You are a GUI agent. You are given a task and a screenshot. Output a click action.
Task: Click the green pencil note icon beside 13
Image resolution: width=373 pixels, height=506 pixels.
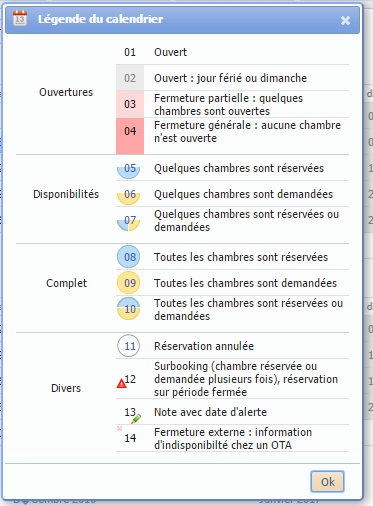click(136, 419)
